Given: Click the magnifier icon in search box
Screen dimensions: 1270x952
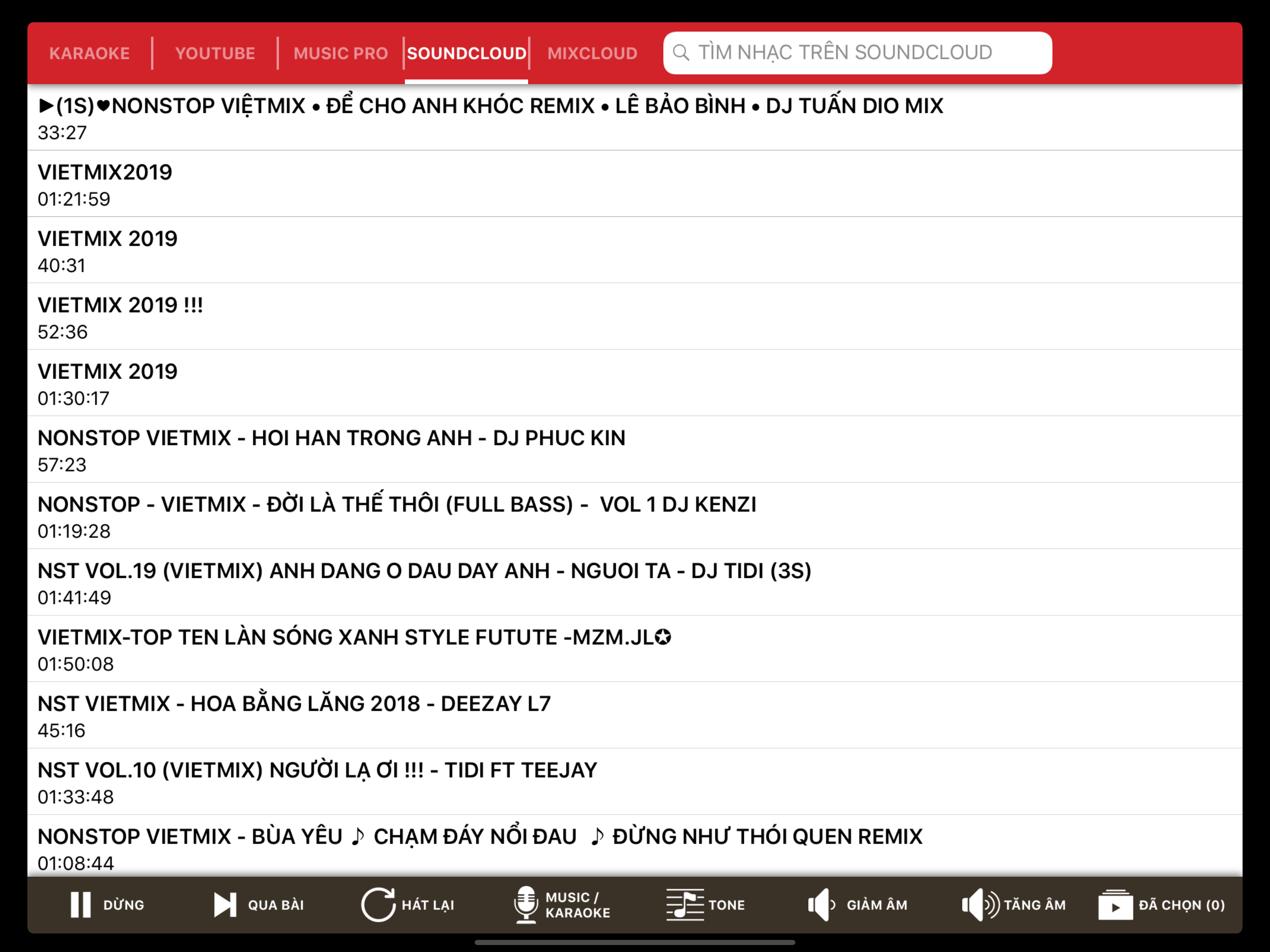Looking at the screenshot, I should (681, 53).
